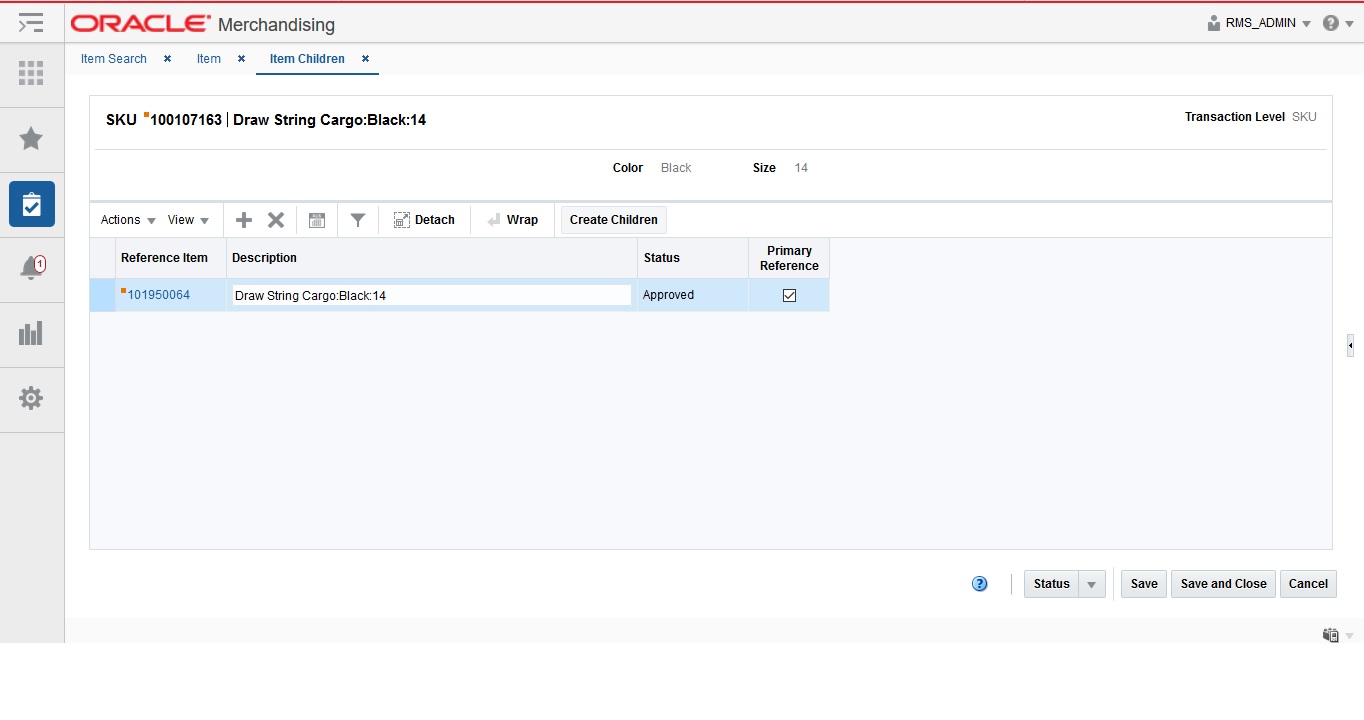
Task: Sort by the Status column header
Action: (693, 258)
